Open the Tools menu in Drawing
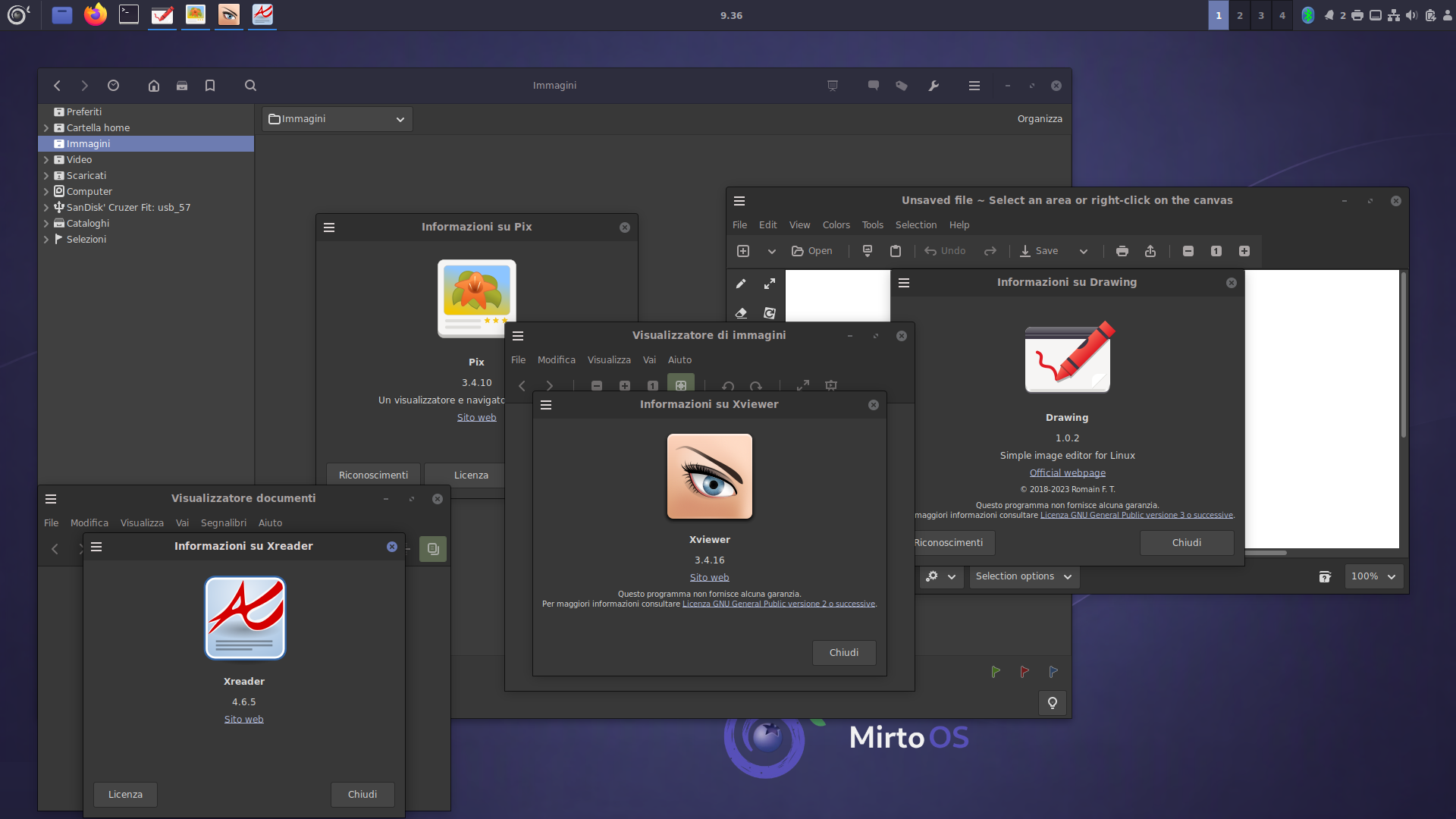This screenshot has width=1456, height=819. 873,225
